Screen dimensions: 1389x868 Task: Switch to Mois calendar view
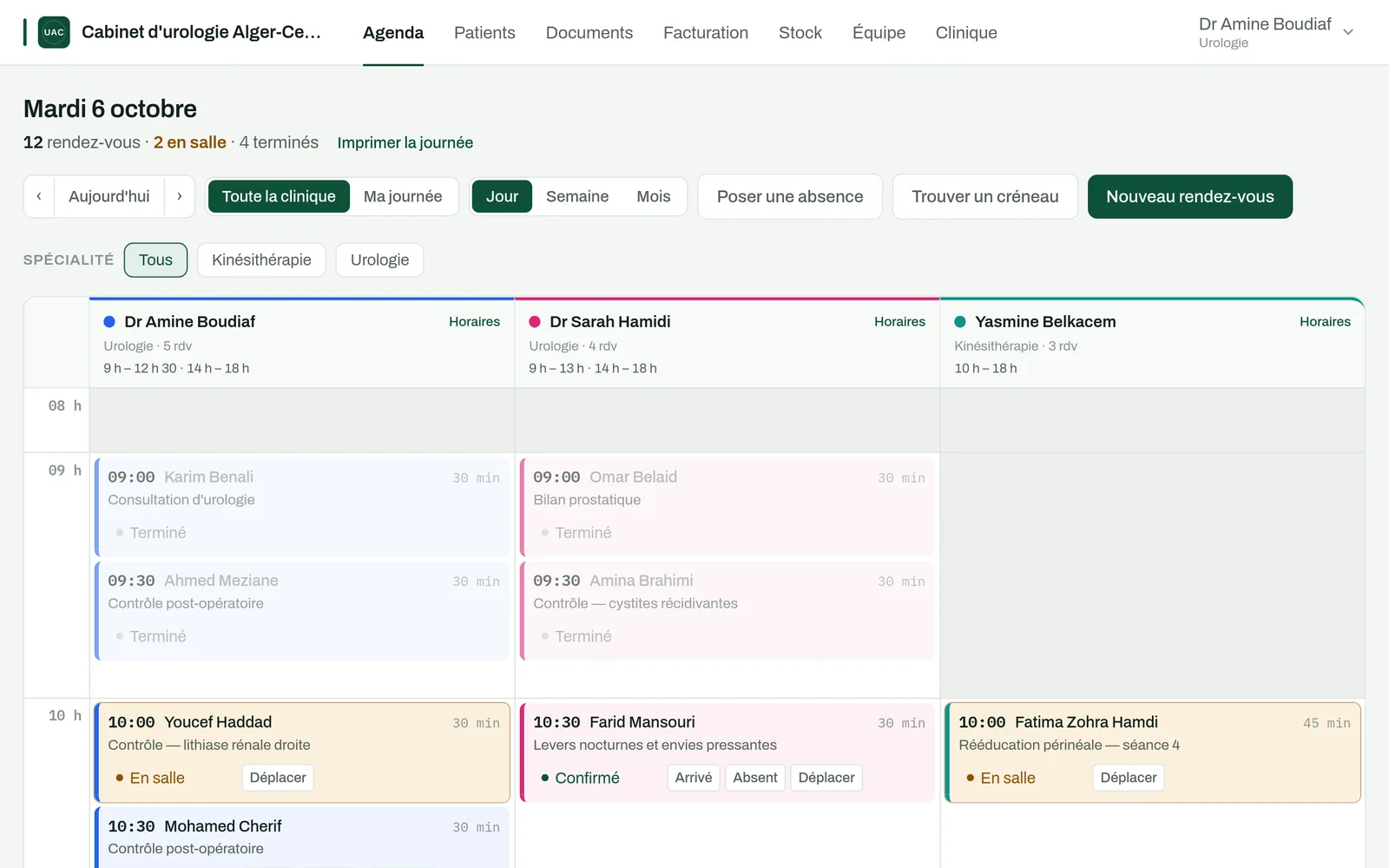pyautogui.click(x=654, y=197)
